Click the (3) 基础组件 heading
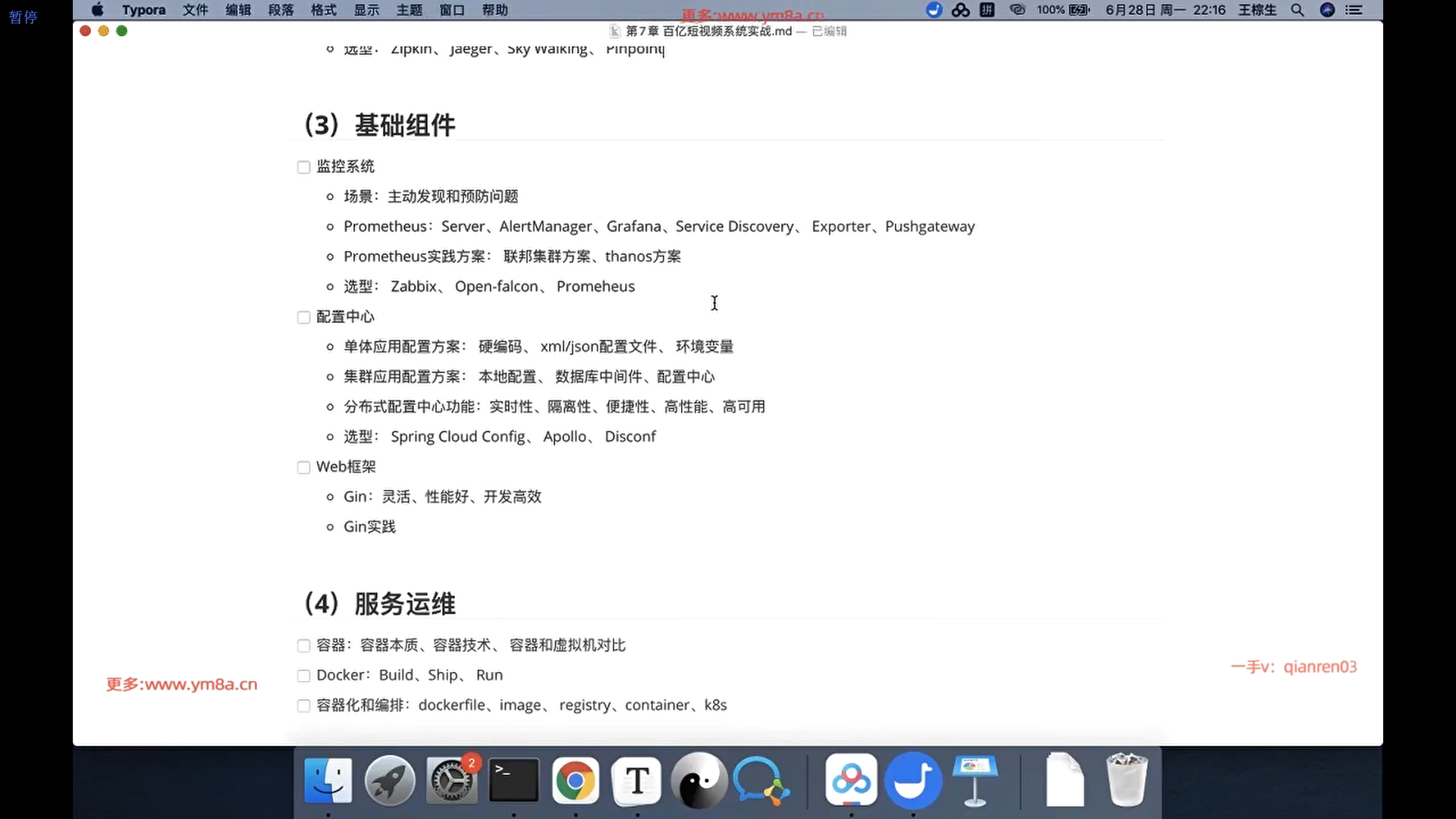Viewport: 1456px width, 819px height. point(379,125)
